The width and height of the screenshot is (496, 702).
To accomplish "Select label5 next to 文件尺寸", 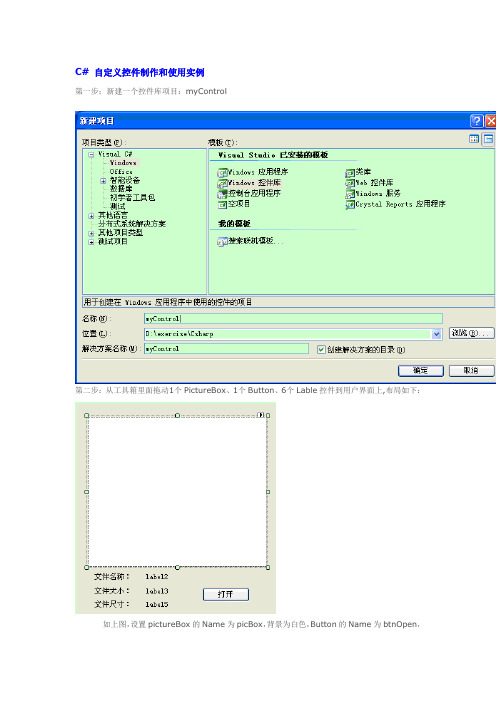I will [157, 604].
